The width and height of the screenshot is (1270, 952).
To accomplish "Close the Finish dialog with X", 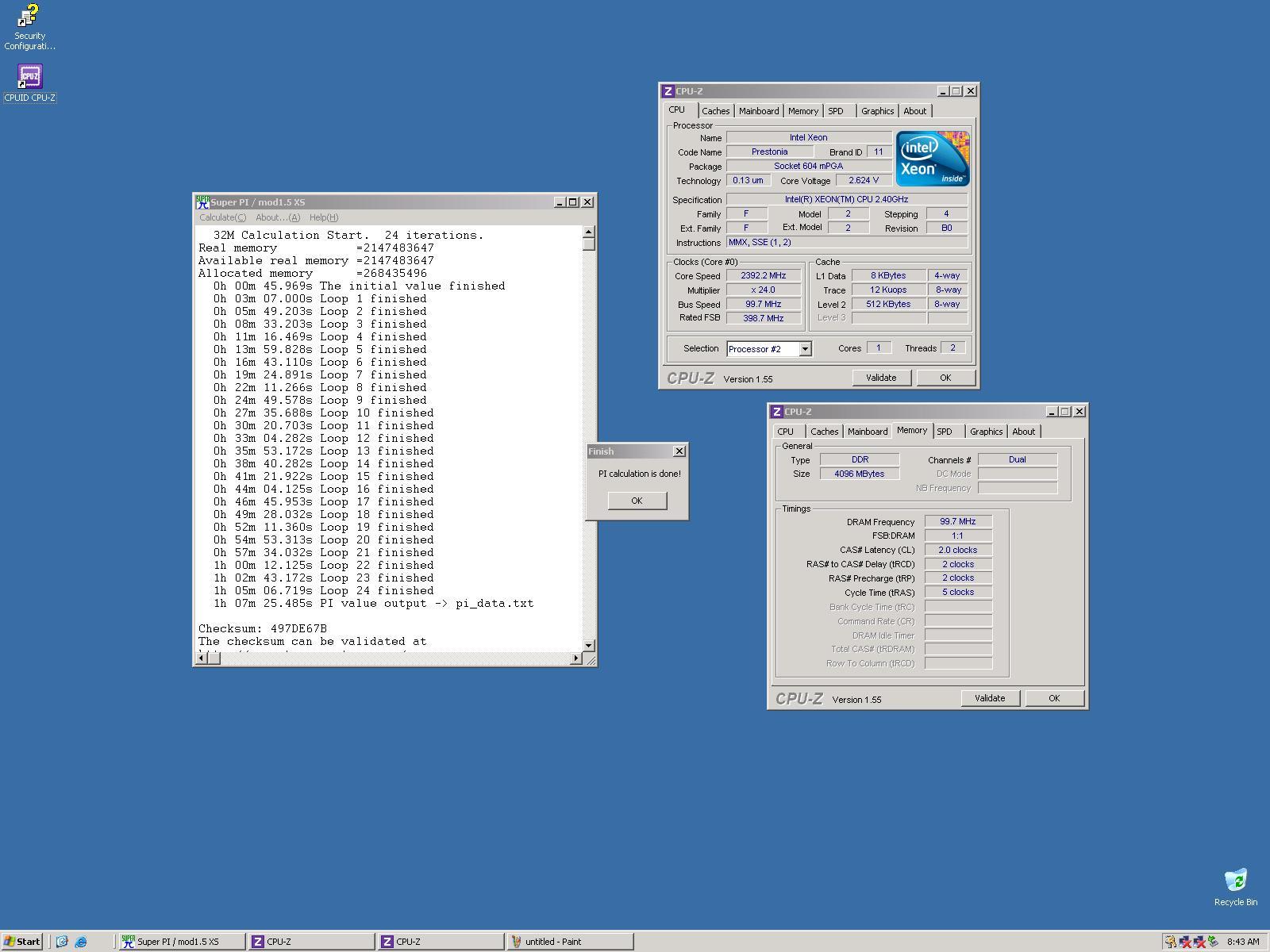I will [679, 451].
